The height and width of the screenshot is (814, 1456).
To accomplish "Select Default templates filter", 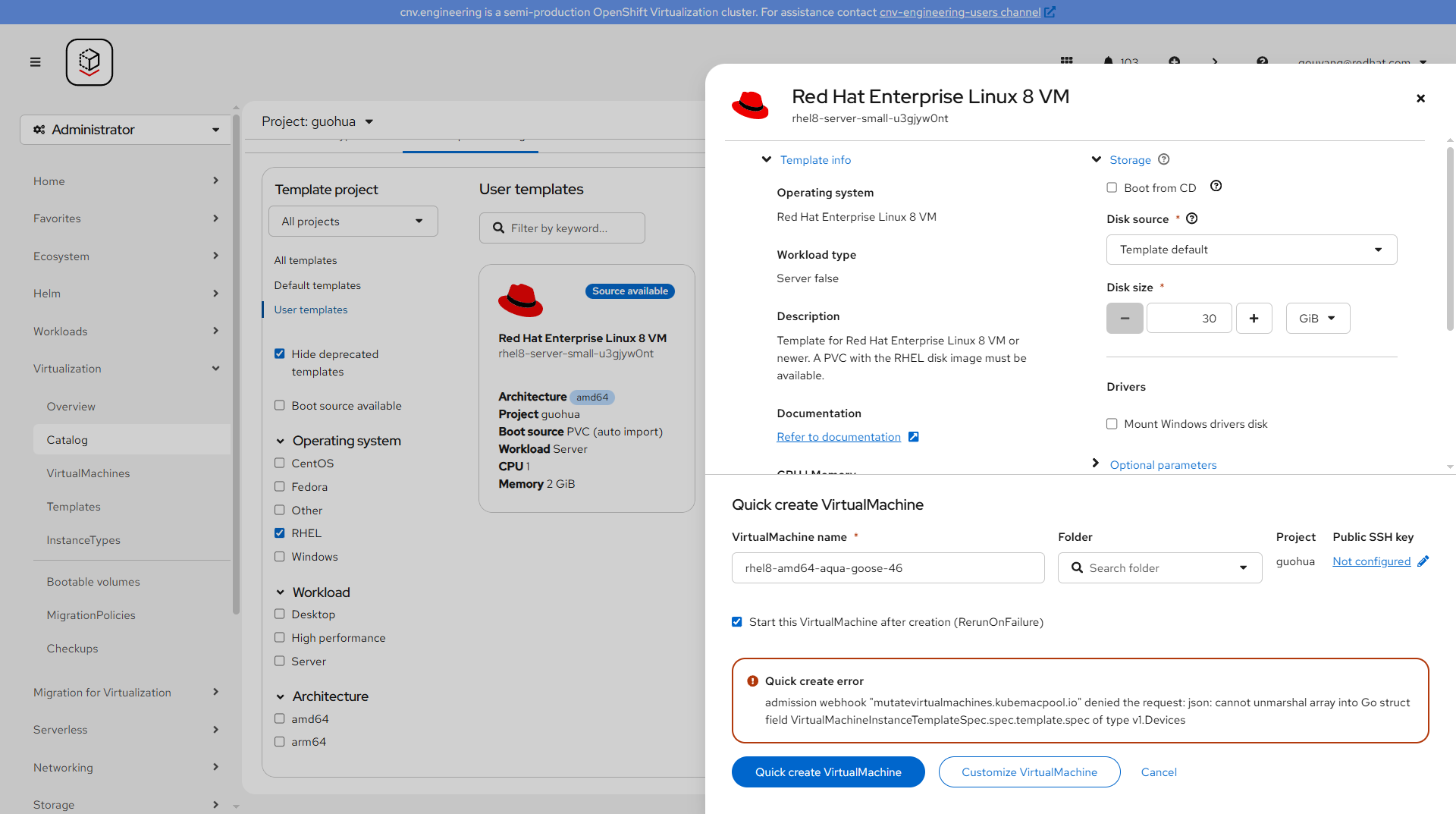I will [317, 285].
